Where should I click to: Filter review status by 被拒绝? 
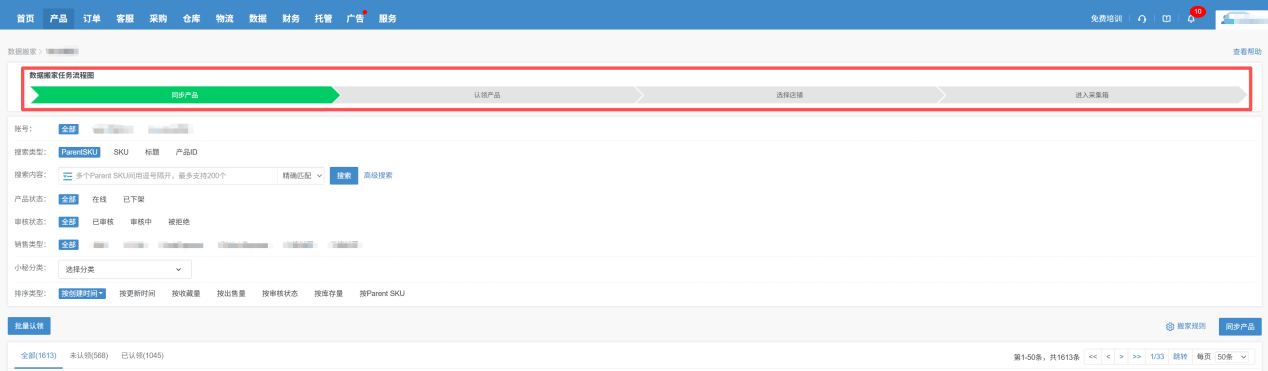[179, 222]
